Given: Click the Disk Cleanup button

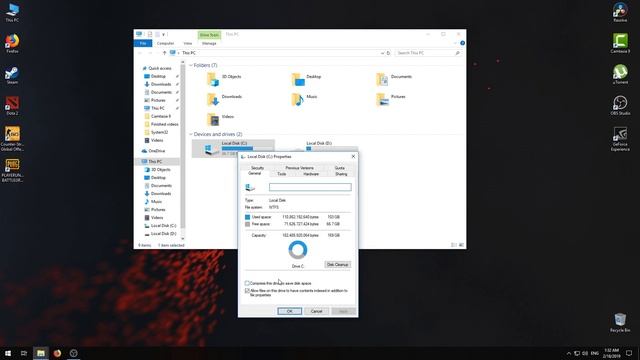Looking at the screenshot, I should pos(338,264).
